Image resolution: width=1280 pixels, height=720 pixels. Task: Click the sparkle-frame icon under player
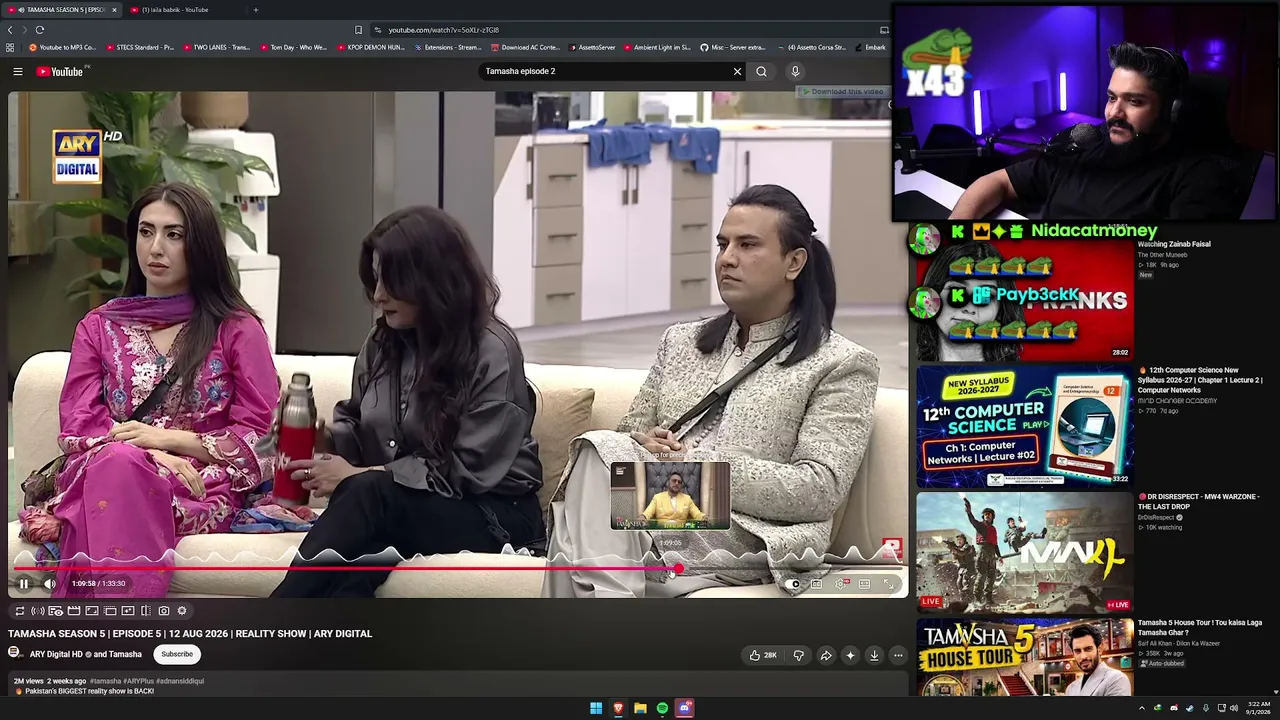[128, 611]
